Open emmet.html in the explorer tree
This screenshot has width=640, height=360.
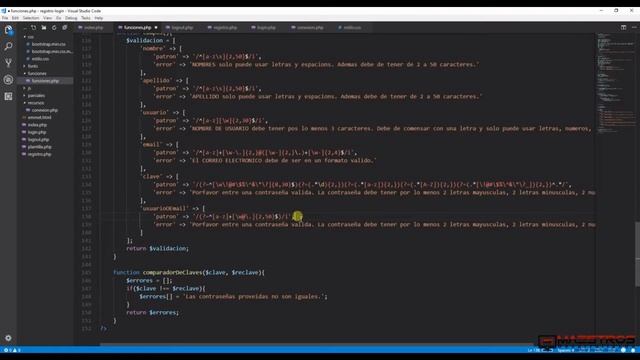[39, 118]
